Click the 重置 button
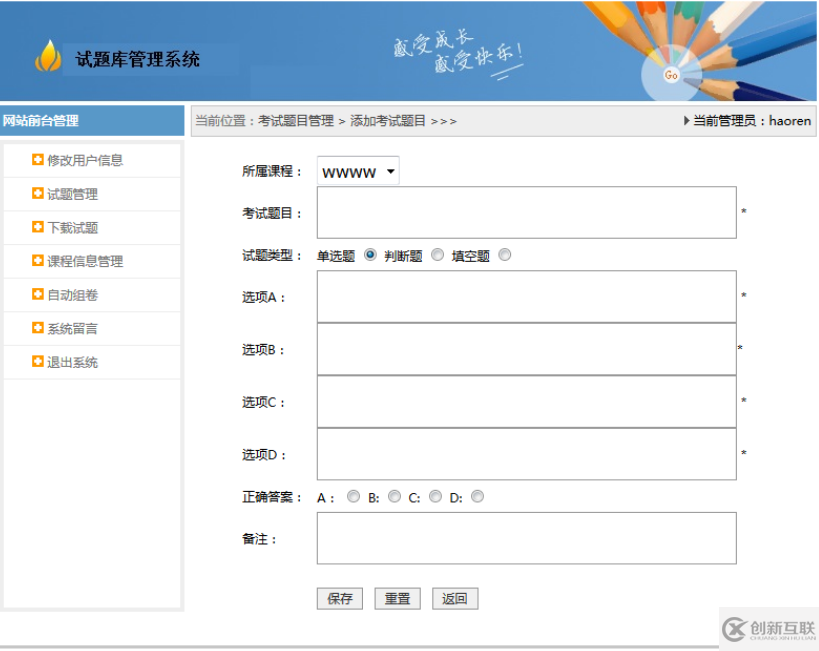 [x=397, y=598]
